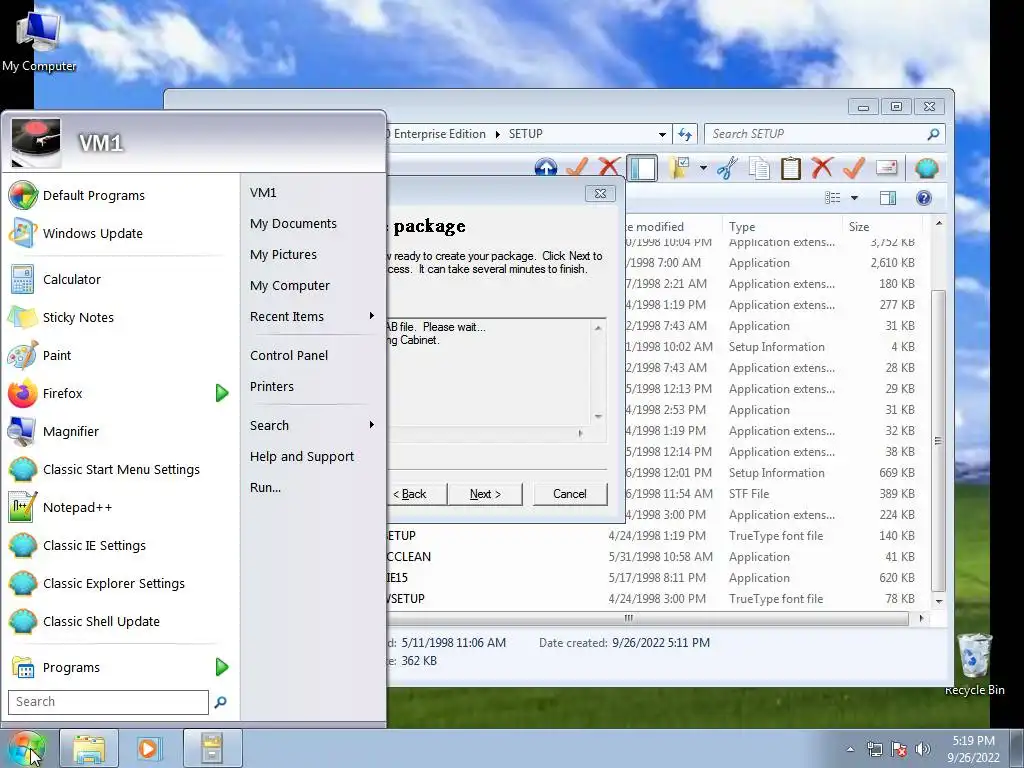
Task: Open Classic Shell Update
Action: pos(121,622)
